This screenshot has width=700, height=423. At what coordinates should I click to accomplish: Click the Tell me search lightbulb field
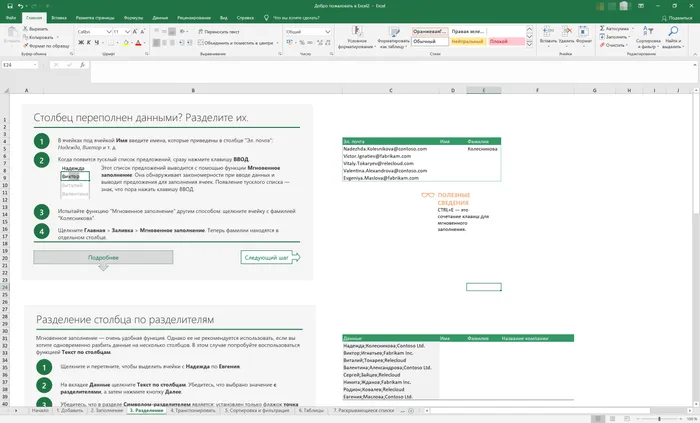tap(292, 18)
